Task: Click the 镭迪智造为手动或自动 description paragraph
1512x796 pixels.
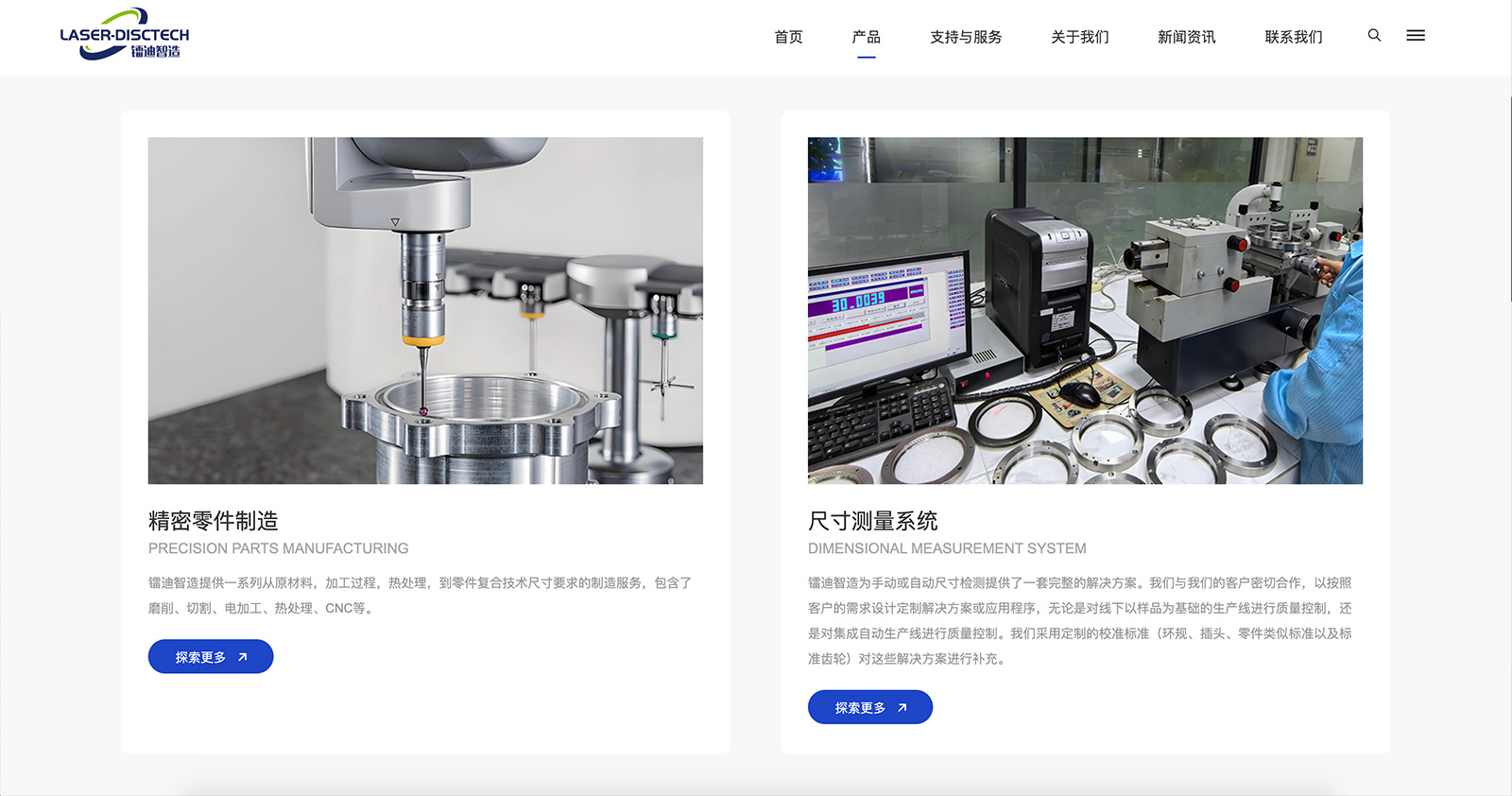Action: pos(1080,621)
